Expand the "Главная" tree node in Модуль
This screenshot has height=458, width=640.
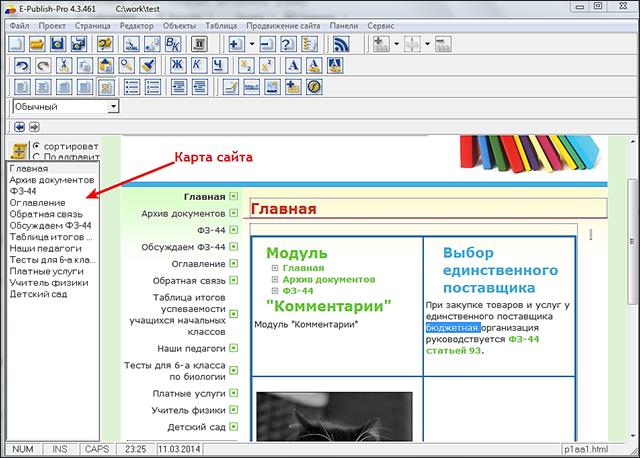pyautogui.click(x=275, y=268)
